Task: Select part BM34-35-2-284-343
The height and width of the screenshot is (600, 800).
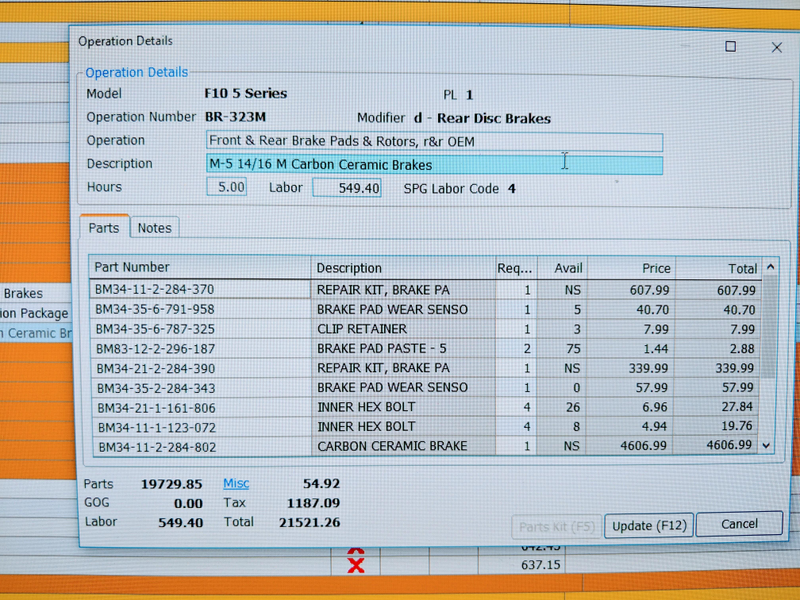Action: (x=202, y=388)
